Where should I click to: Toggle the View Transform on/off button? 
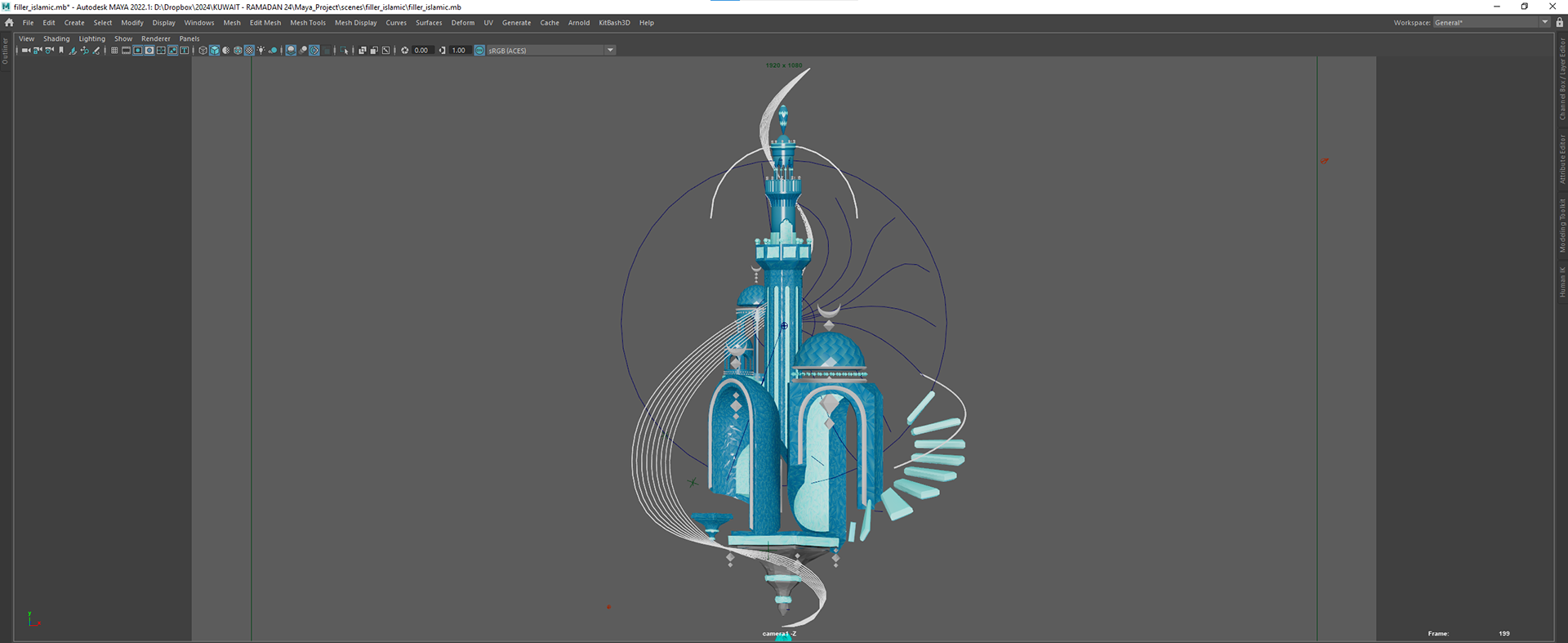pos(479,51)
